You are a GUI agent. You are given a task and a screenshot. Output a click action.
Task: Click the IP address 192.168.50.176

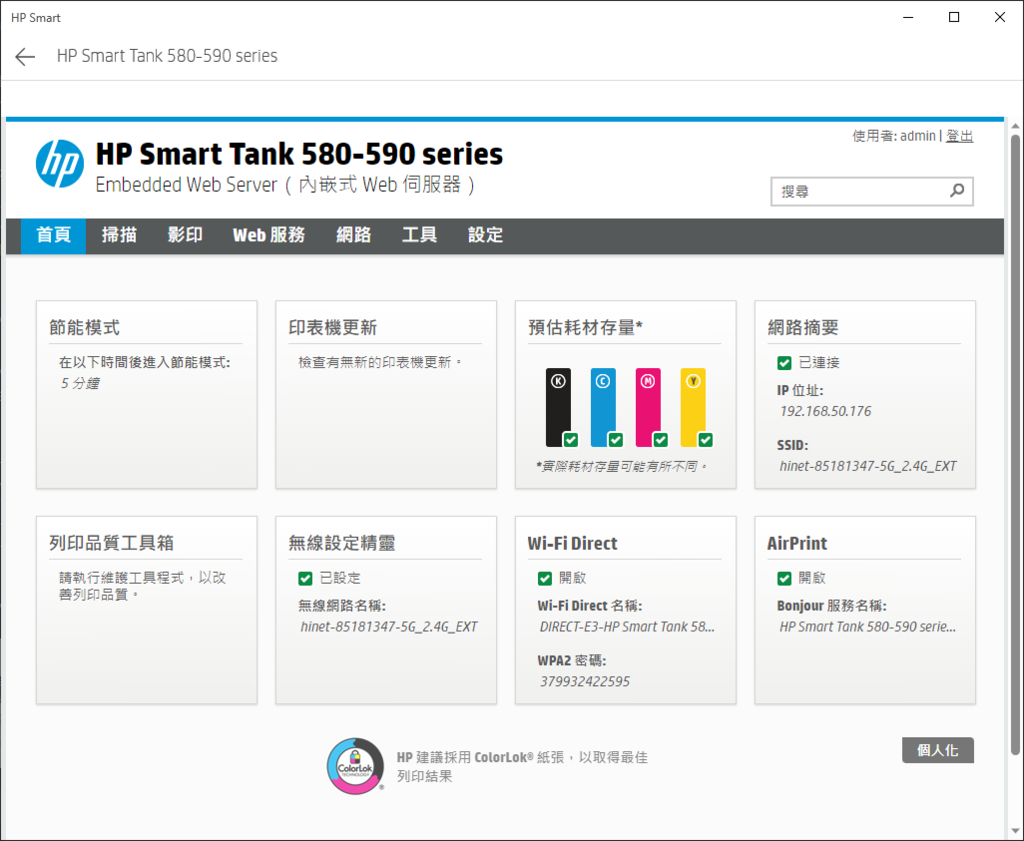tap(825, 411)
